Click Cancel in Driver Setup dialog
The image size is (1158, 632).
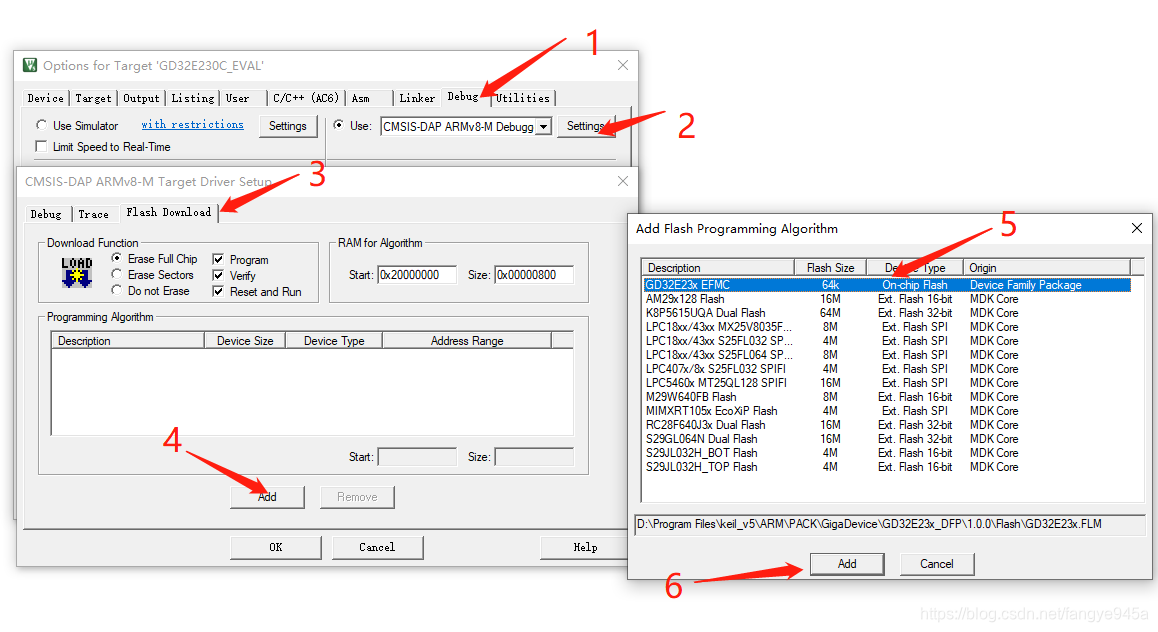click(x=377, y=547)
